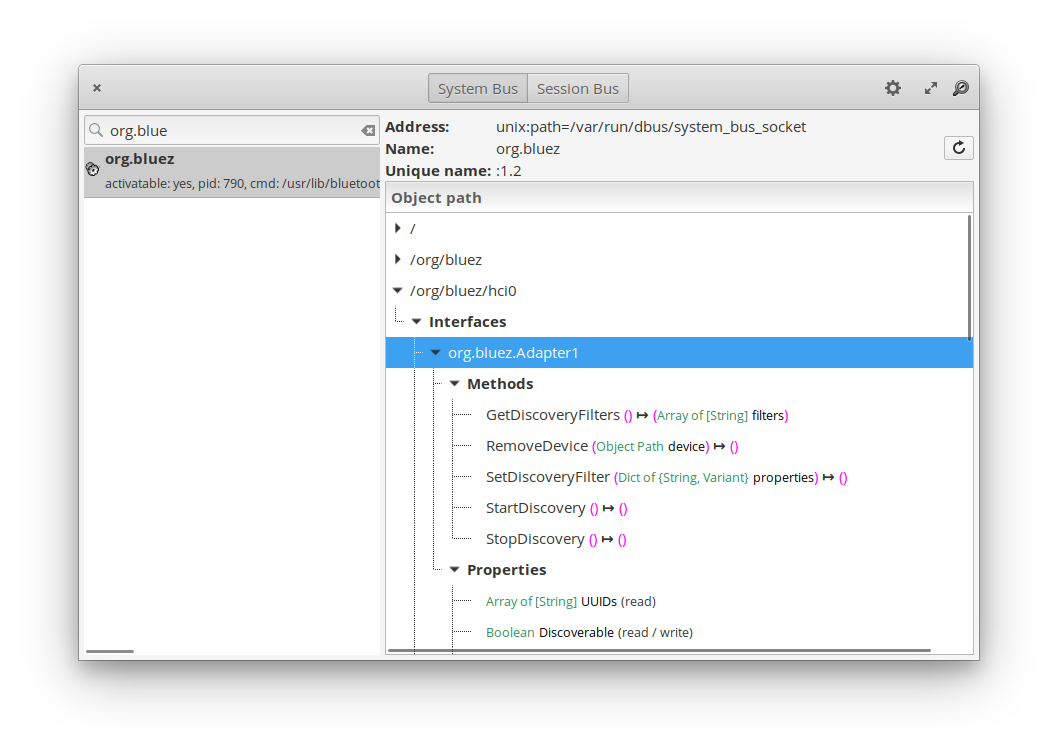Click the gear icon next to org.bluez
The image size is (1058, 753).
click(92, 169)
